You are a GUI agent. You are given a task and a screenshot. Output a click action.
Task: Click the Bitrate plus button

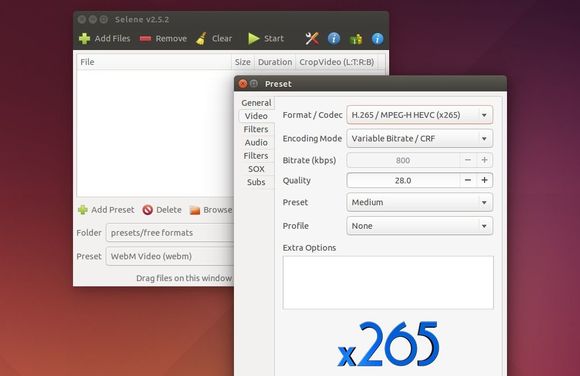click(485, 160)
